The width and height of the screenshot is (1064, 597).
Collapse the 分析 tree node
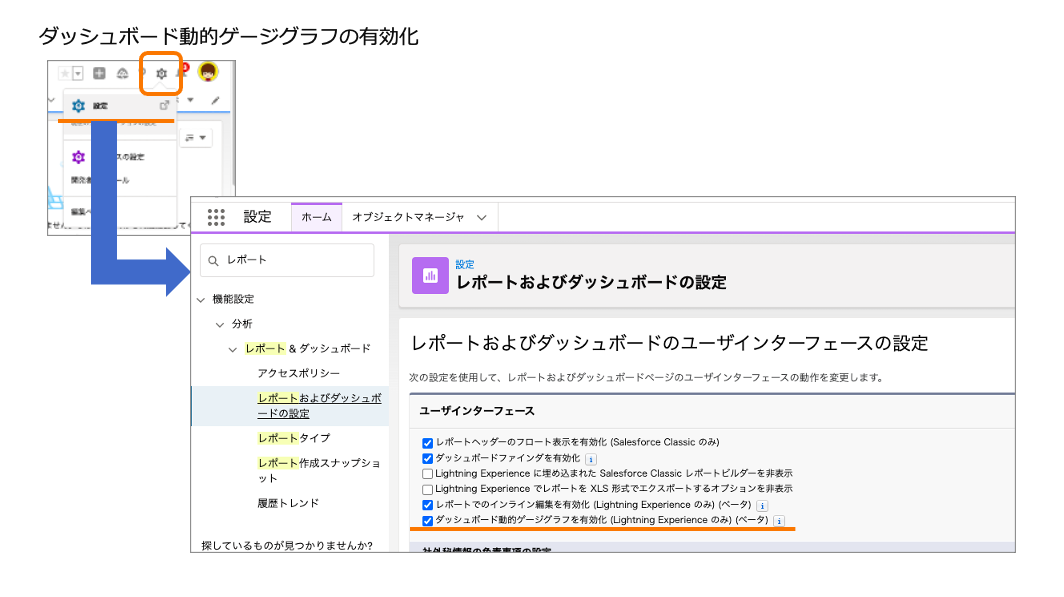tap(220, 325)
